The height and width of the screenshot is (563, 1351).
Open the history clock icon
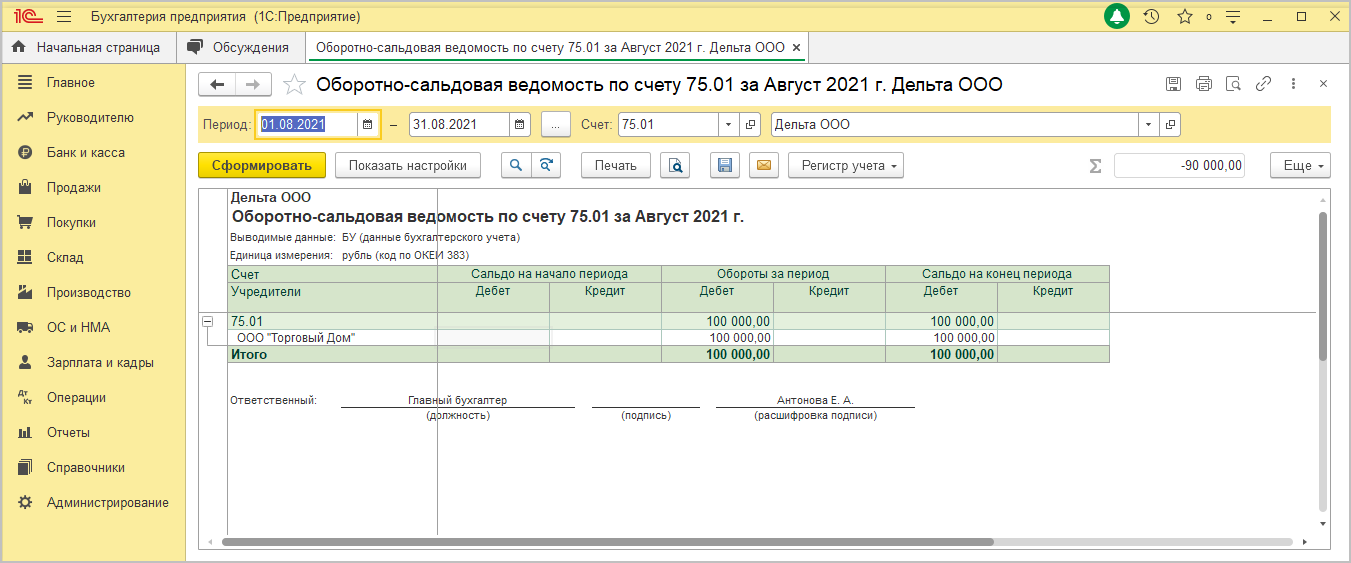click(x=1151, y=17)
